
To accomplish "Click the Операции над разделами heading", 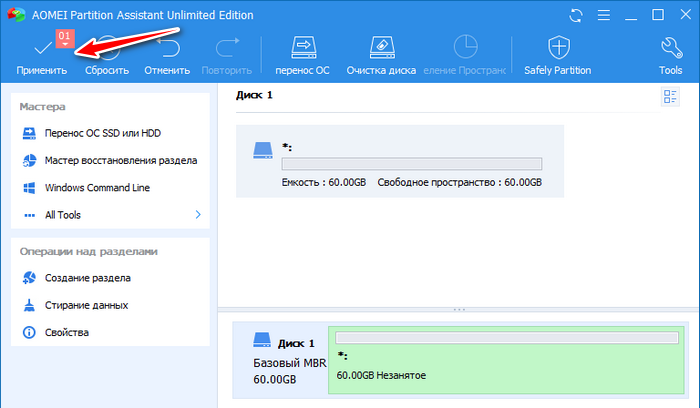I will (x=88, y=251).
